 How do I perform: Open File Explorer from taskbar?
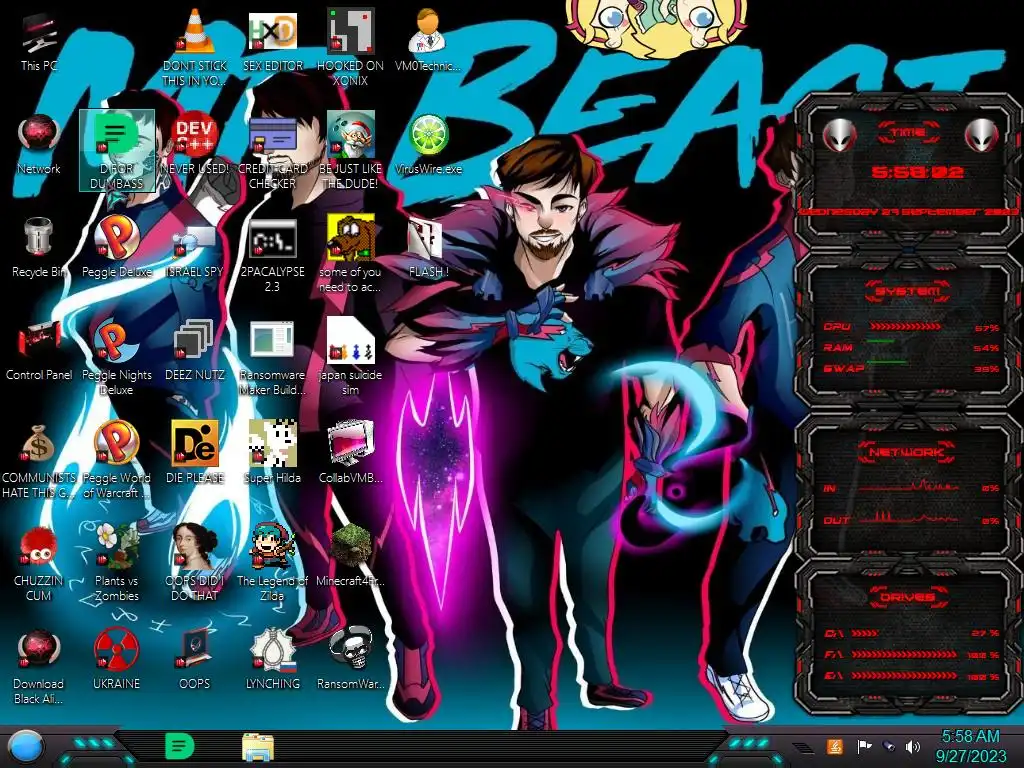click(258, 748)
